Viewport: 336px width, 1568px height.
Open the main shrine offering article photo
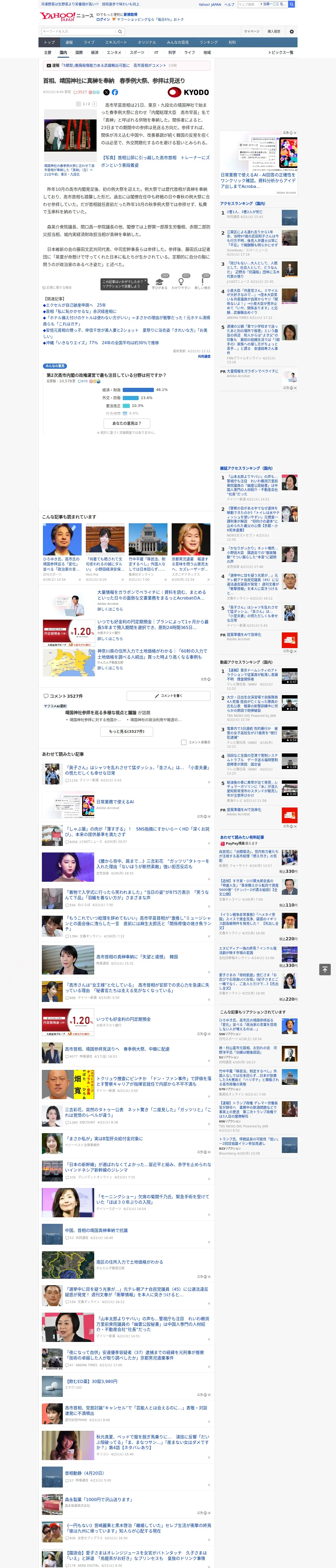(x=70, y=135)
